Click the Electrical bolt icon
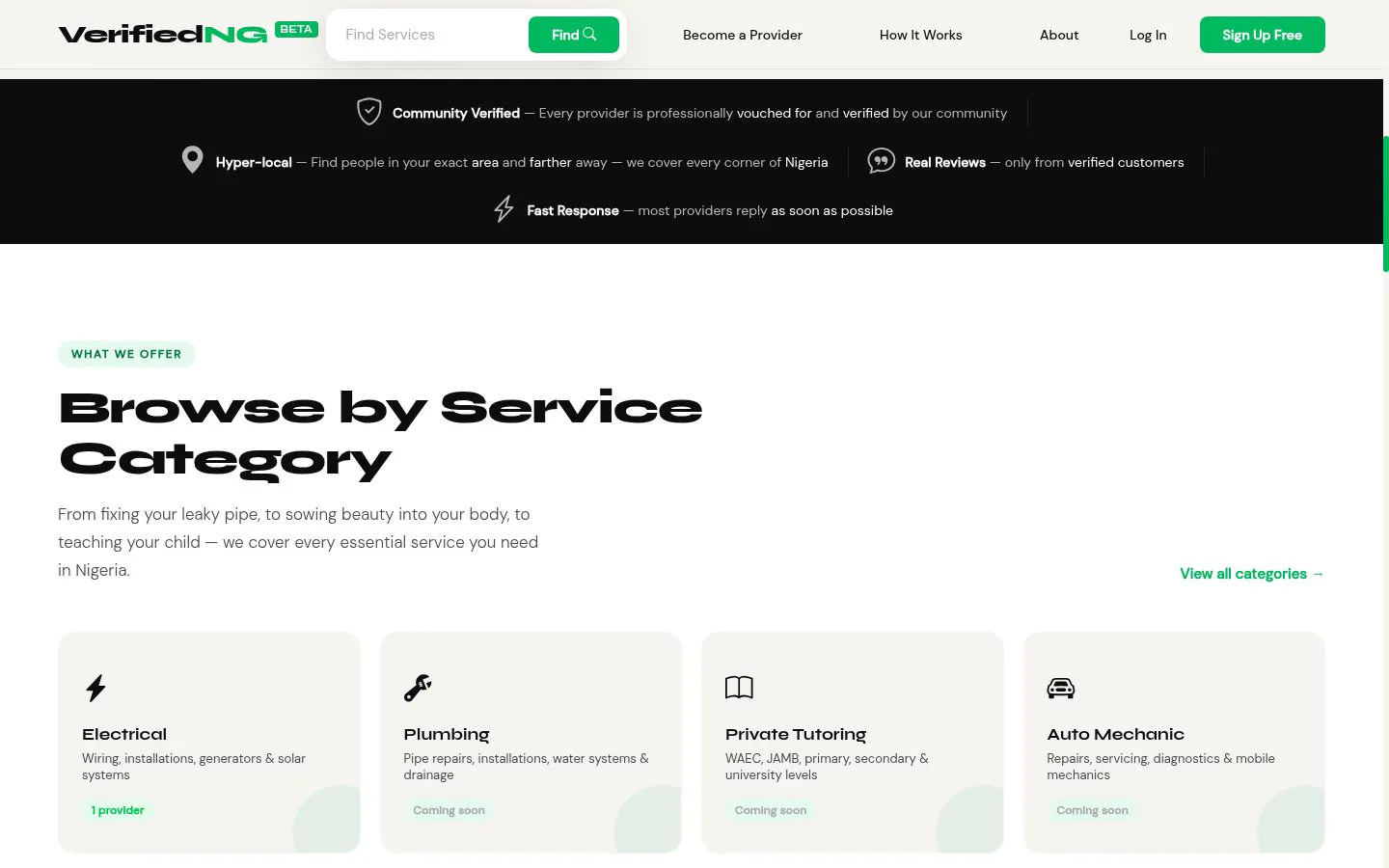Screen dimensions: 1389x868 click(95, 688)
